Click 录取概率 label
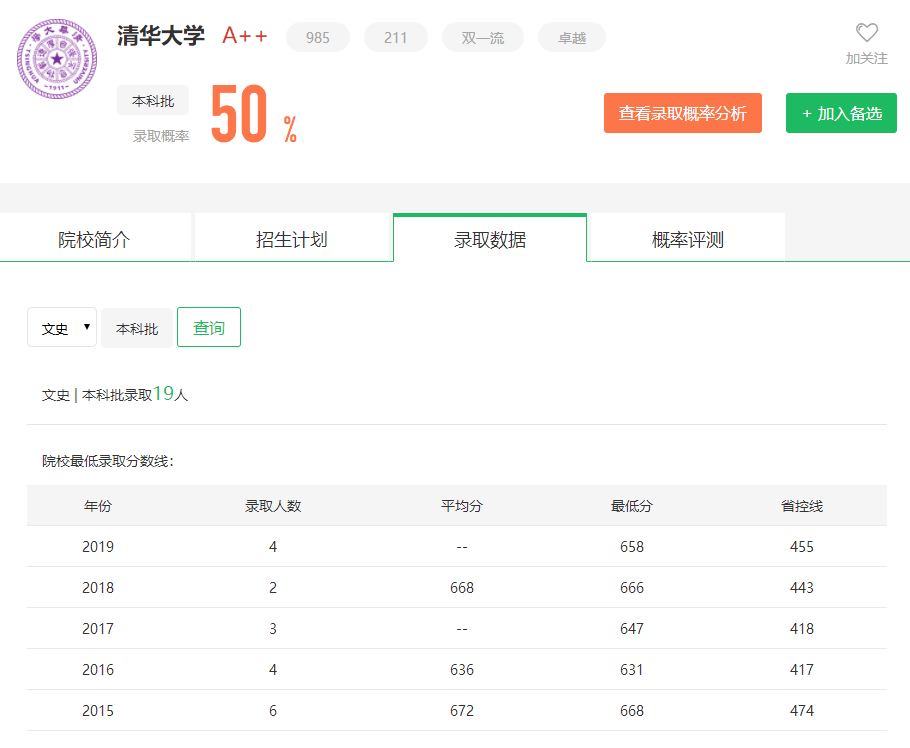Image resolution: width=910 pixels, height=748 pixels. [161, 136]
